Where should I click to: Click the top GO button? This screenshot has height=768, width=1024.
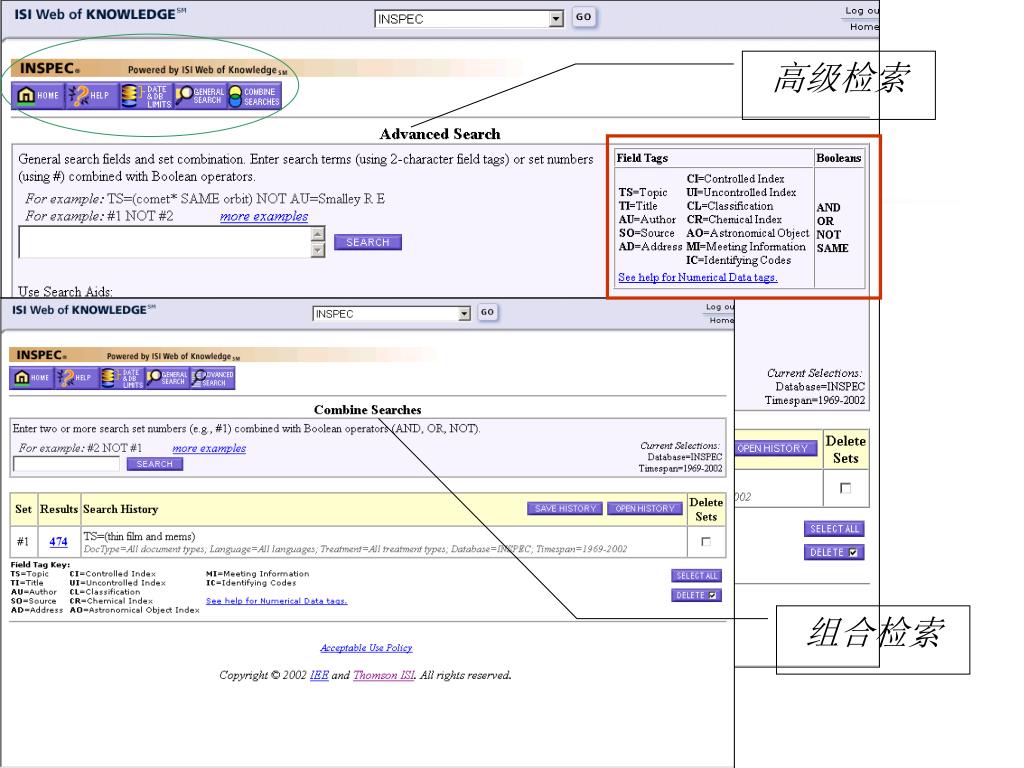click(x=583, y=18)
